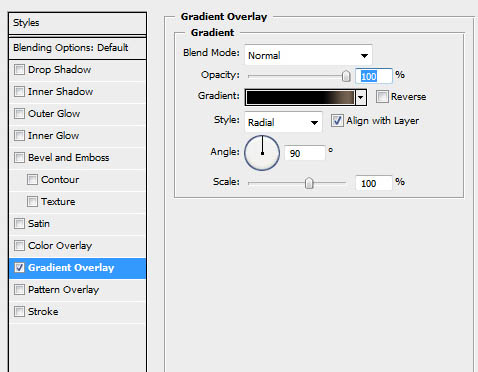Select the Styles list header
478x372 pixels.
pyautogui.click(x=77, y=23)
